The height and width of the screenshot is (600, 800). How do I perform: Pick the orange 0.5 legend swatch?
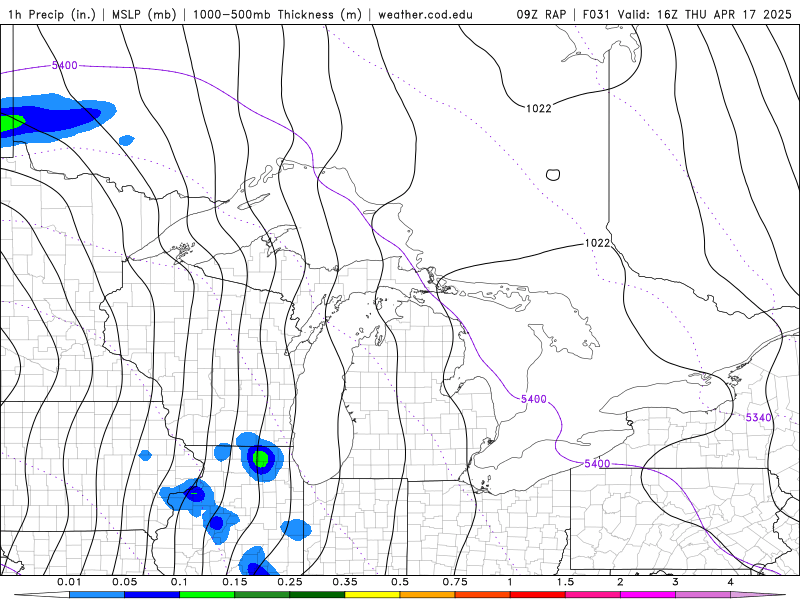(428, 594)
